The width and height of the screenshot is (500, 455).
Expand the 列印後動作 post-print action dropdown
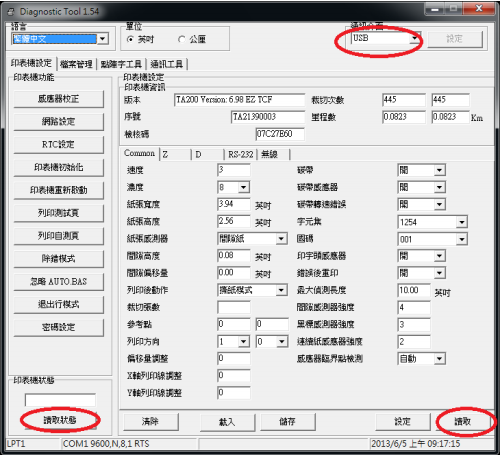click(x=281, y=290)
